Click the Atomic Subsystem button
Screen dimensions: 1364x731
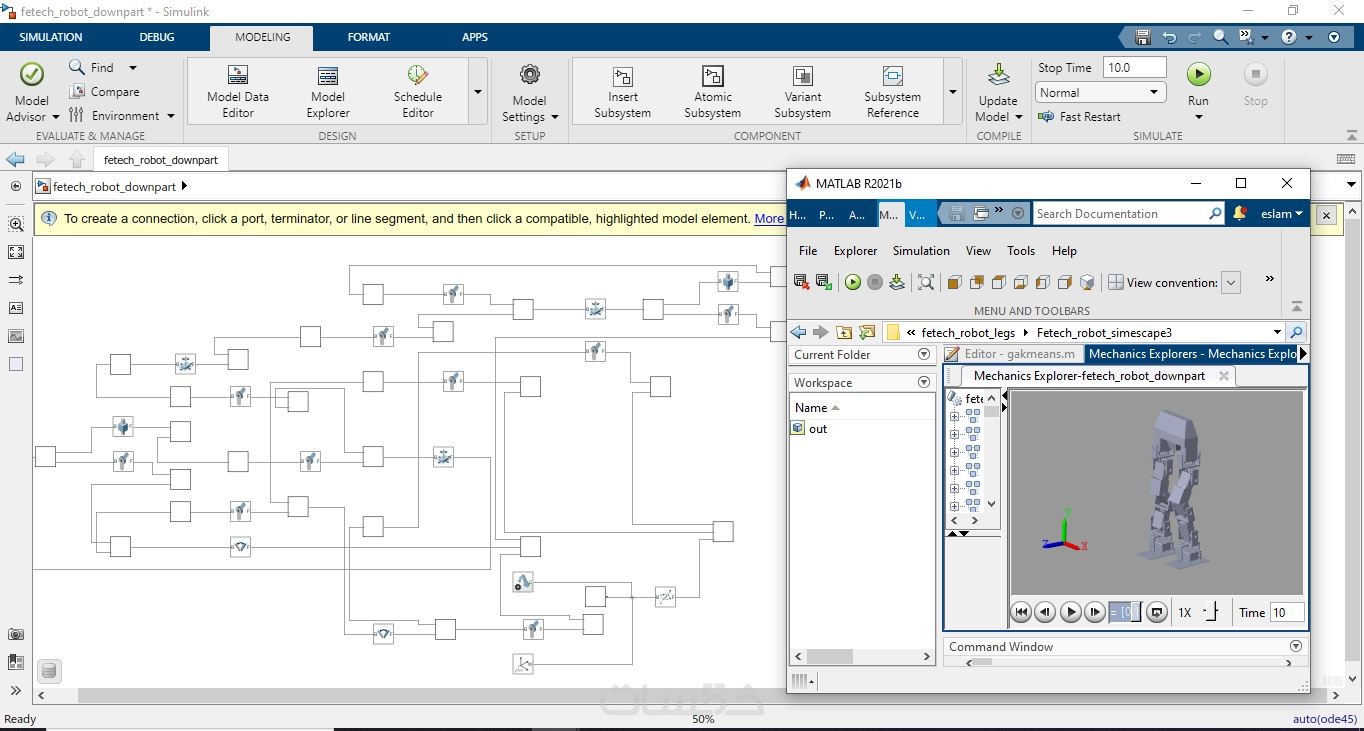713,92
